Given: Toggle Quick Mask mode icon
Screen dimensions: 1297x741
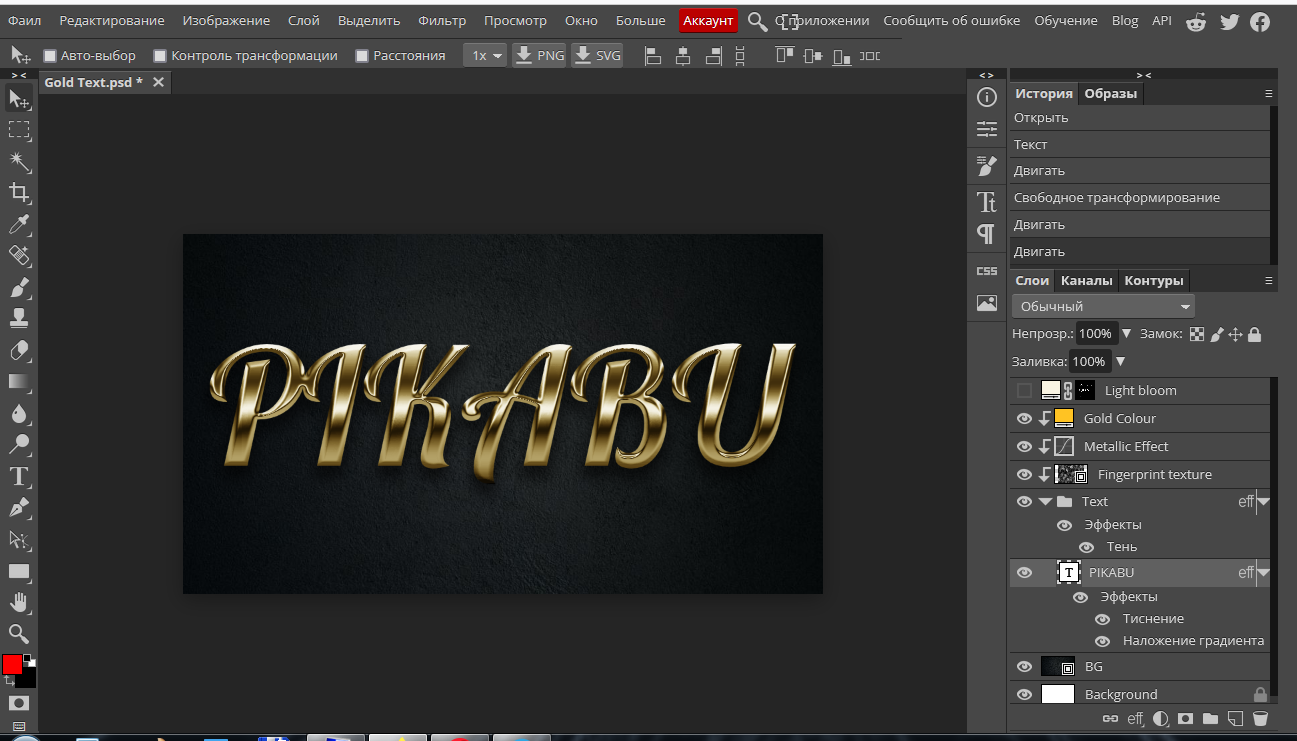Looking at the screenshot, I should [x=19, y=703].
